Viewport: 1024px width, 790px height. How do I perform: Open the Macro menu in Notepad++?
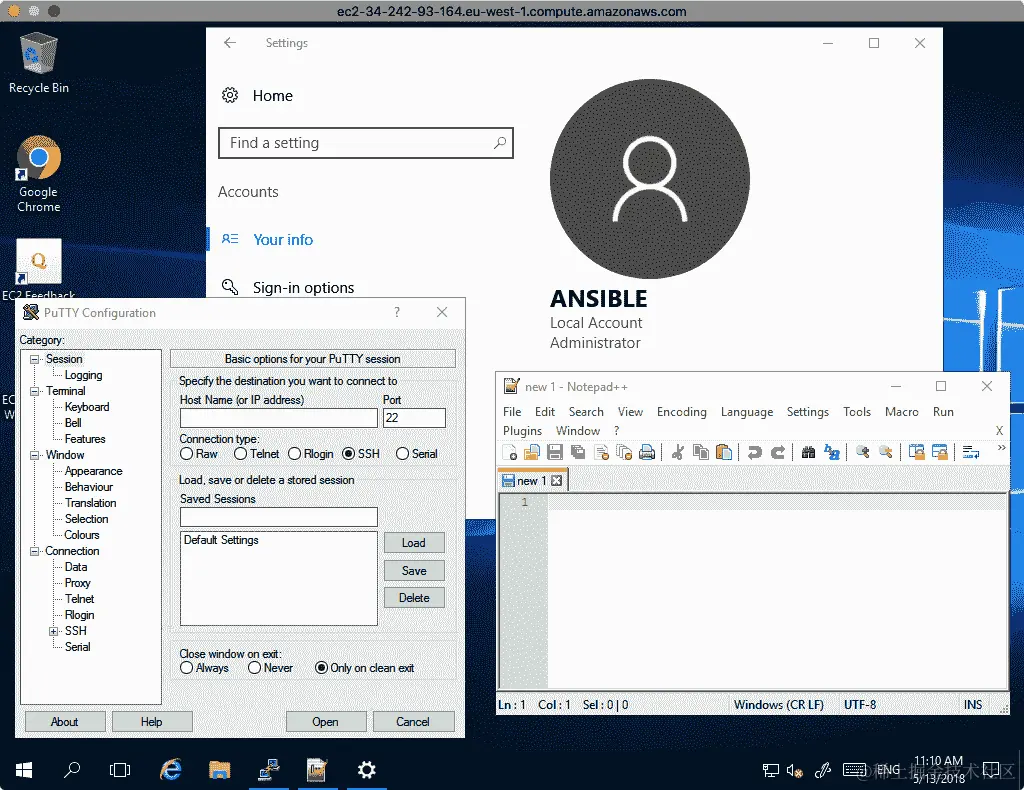[x=902, y=412]
